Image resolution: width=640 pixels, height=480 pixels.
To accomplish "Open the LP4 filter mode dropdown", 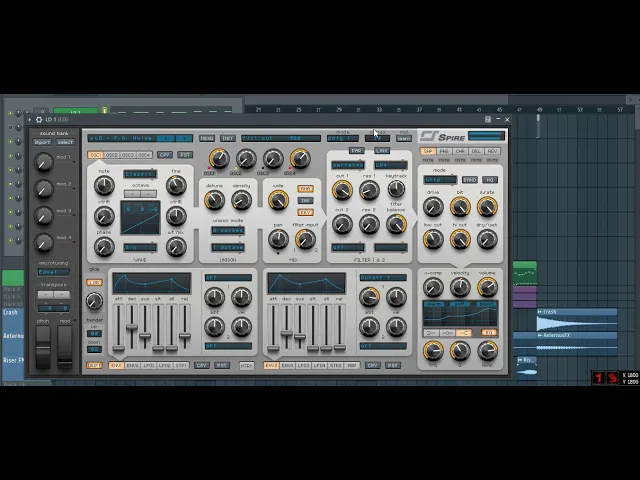I will coord(391,165).
